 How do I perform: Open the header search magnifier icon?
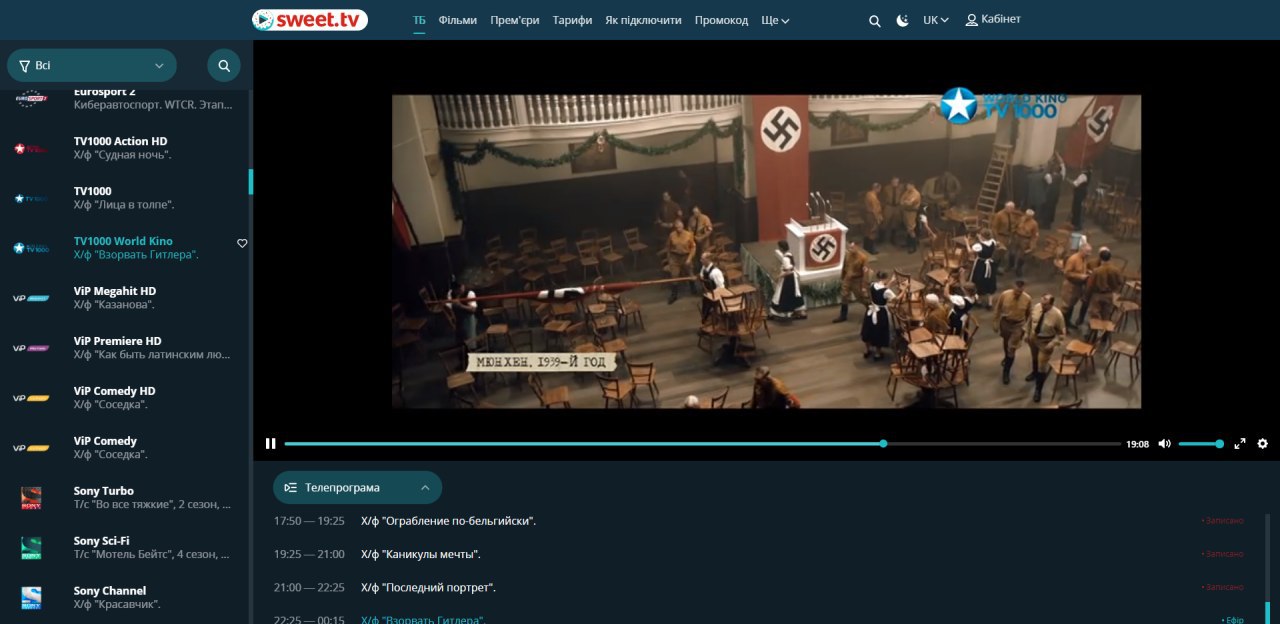875,20
